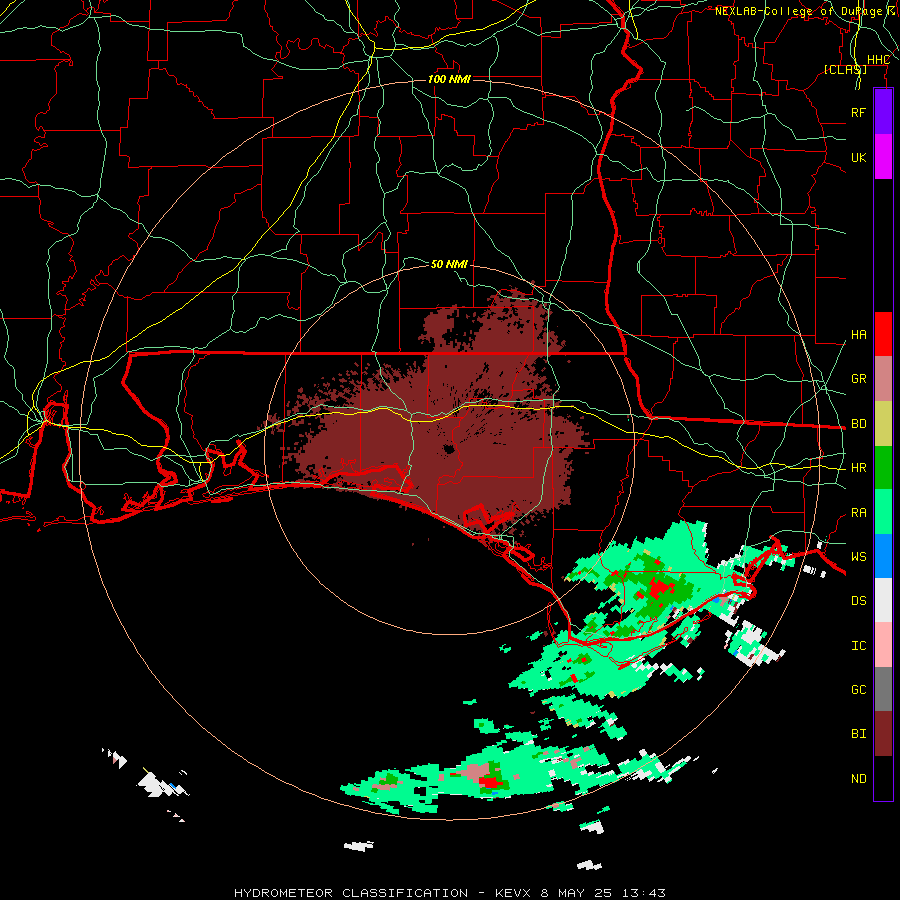Click the 'BD' legend label
The width and height of the screenshot is (900, 900).
coord(858,424)
